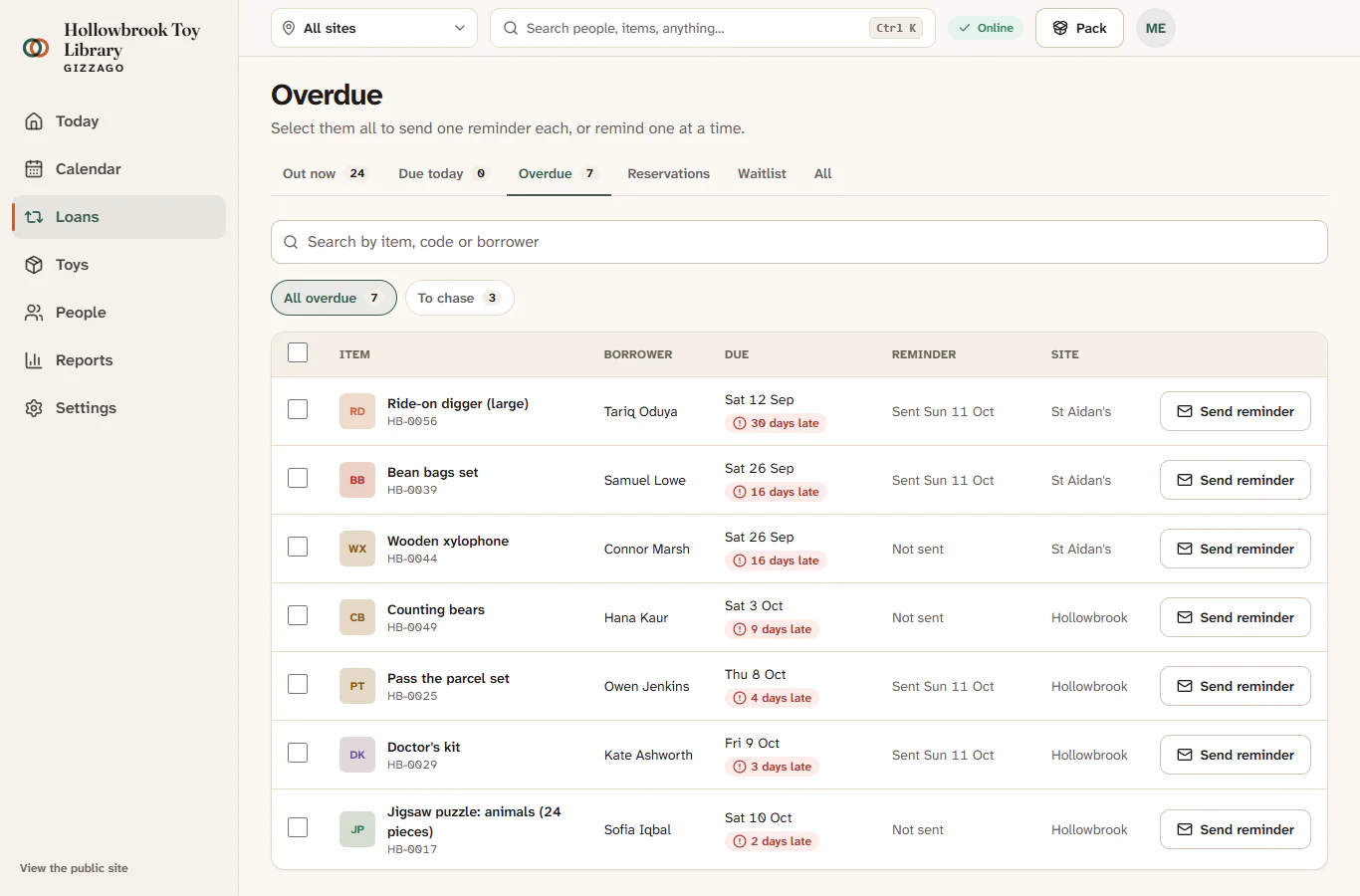Toggle the select-all checkbox in the table header
1360x896 pixels.
298,352
